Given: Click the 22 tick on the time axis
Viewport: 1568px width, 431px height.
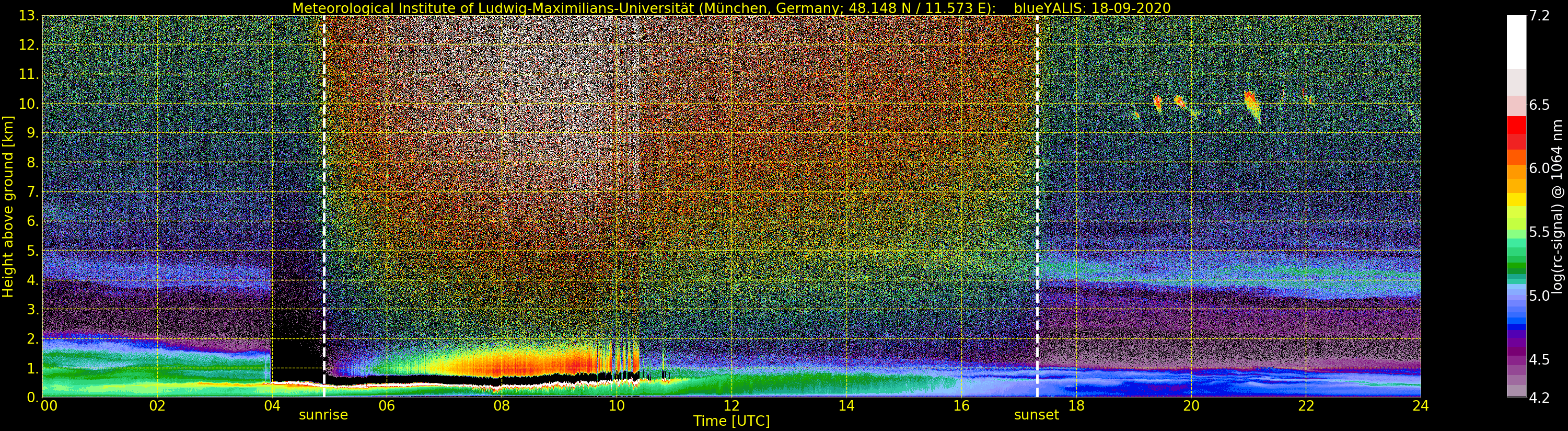Looking at the screenshot, I should coord(1306,406).
